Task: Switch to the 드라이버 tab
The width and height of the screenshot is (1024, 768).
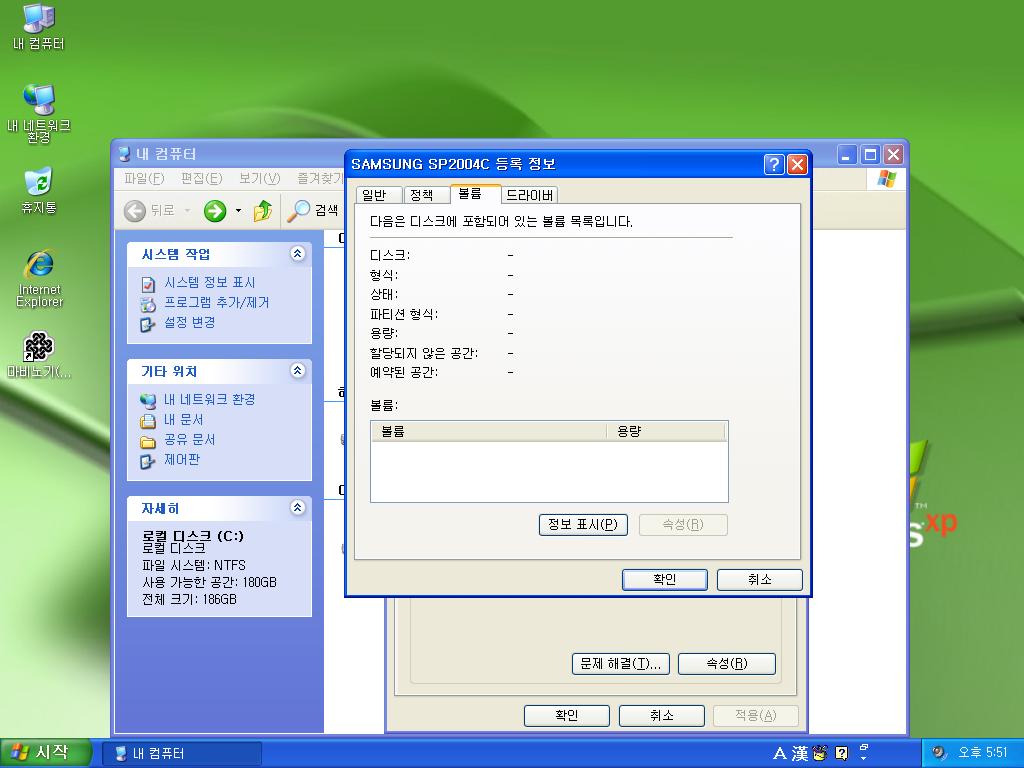Action: (x=530, y=195)
